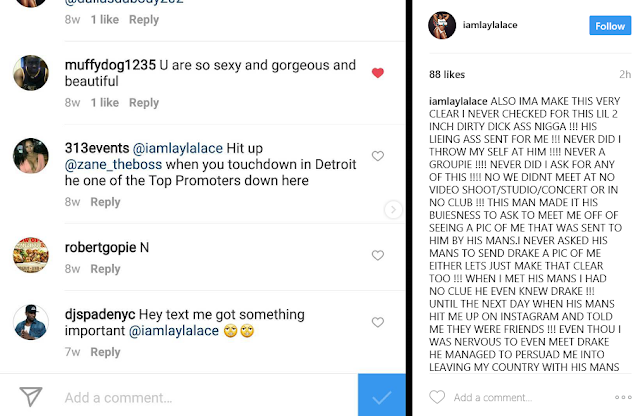Screen dimensions: 640x416
Task: Follow the iamlaylalace account
Action: point(608,27)
